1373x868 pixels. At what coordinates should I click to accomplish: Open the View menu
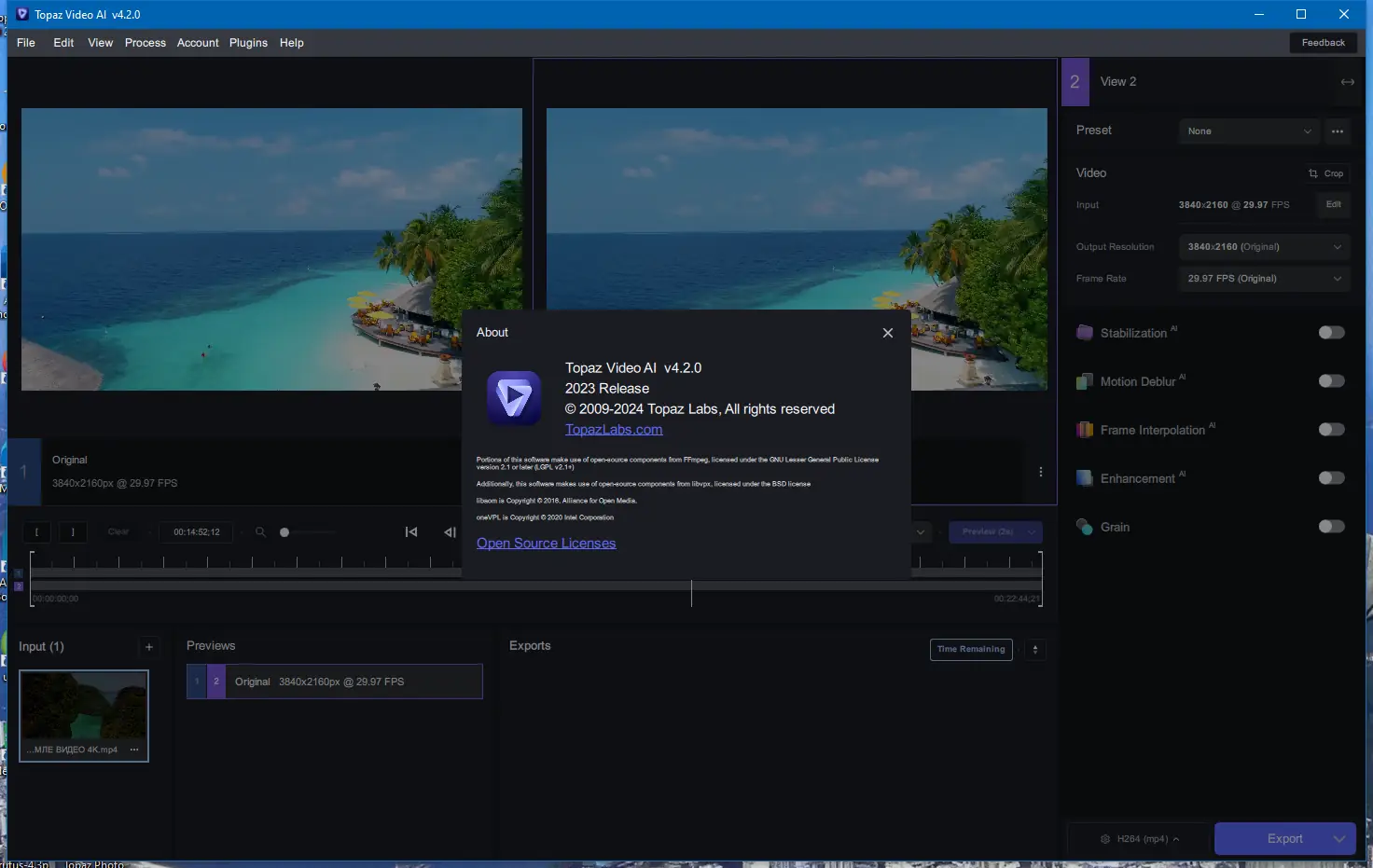(101, 43)
